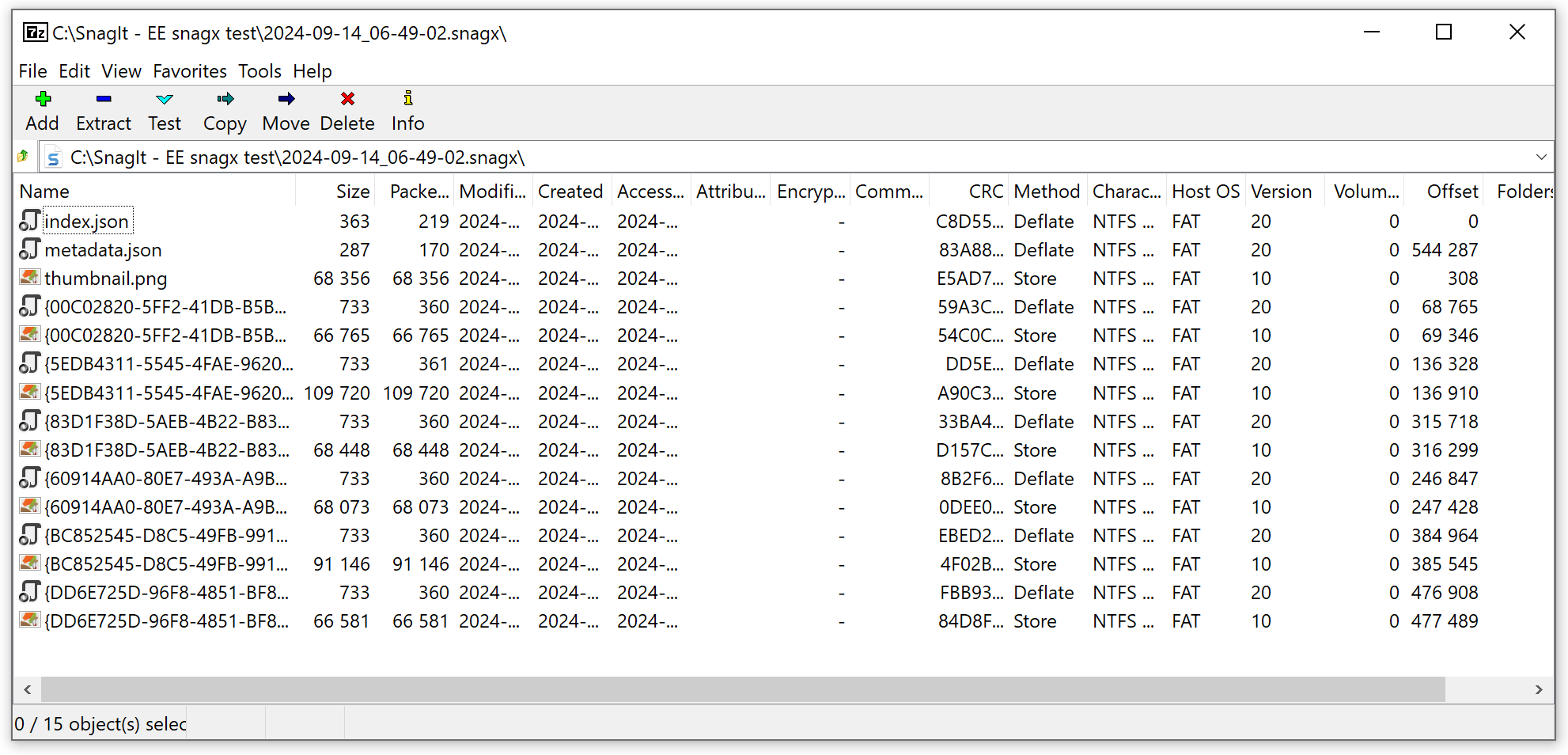Screen dimensions: 1568x755
Task: Select the index.json file
Action: (x=87, y=222)
